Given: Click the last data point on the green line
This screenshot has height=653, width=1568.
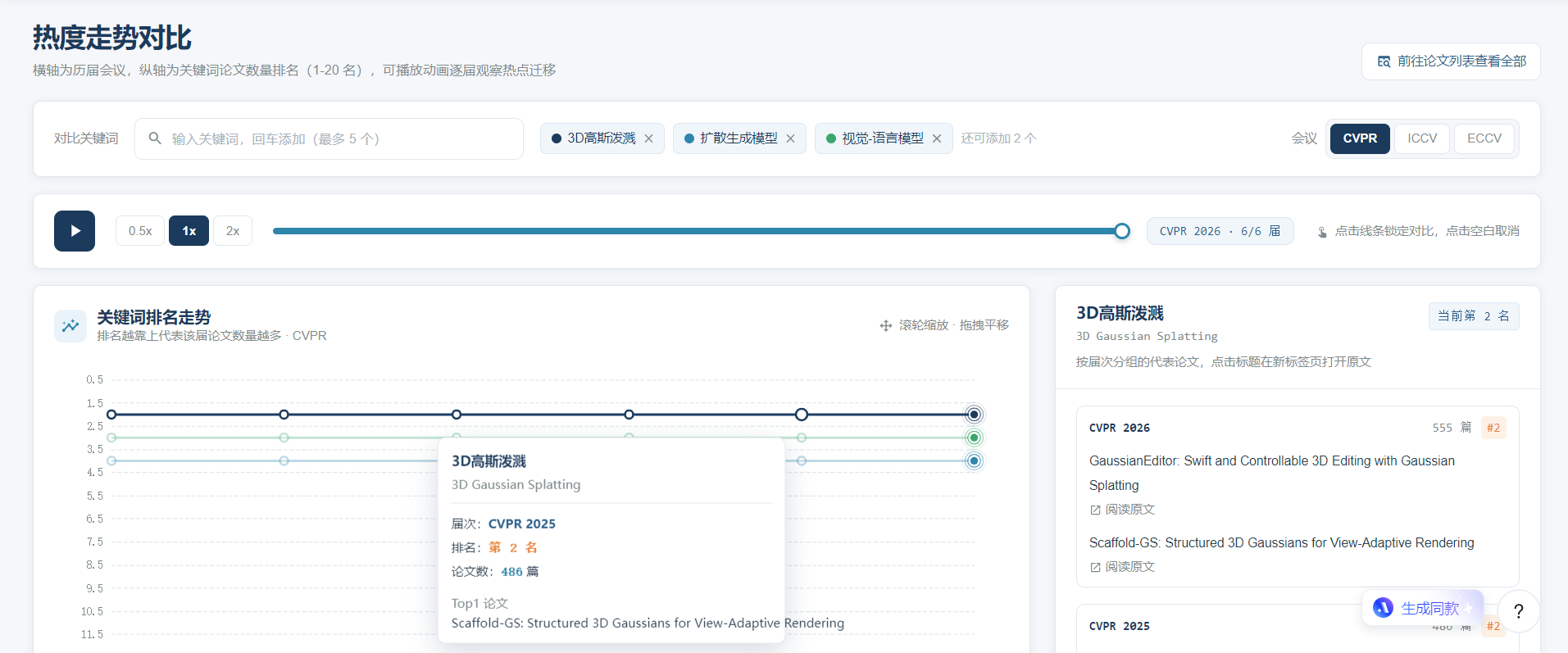Looking at the screenshot, I should point(974,438).
